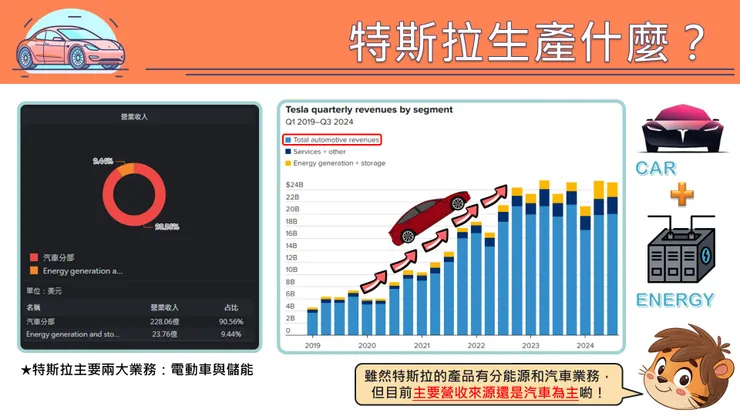Click the 汽車分部 legend label
Viewport: 740px width, 416px height.
59,257
